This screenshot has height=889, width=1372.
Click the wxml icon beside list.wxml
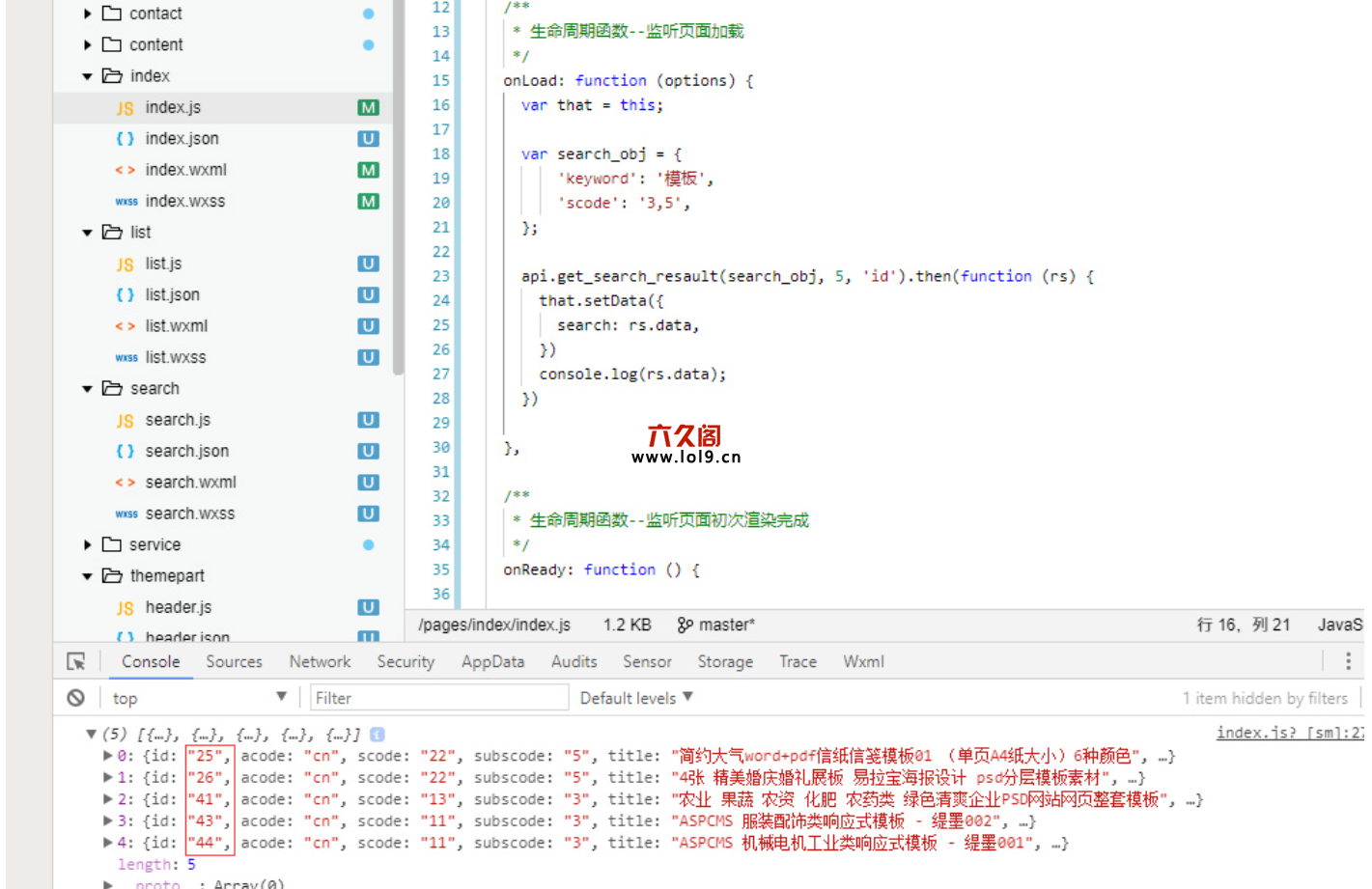pos(126,326)
